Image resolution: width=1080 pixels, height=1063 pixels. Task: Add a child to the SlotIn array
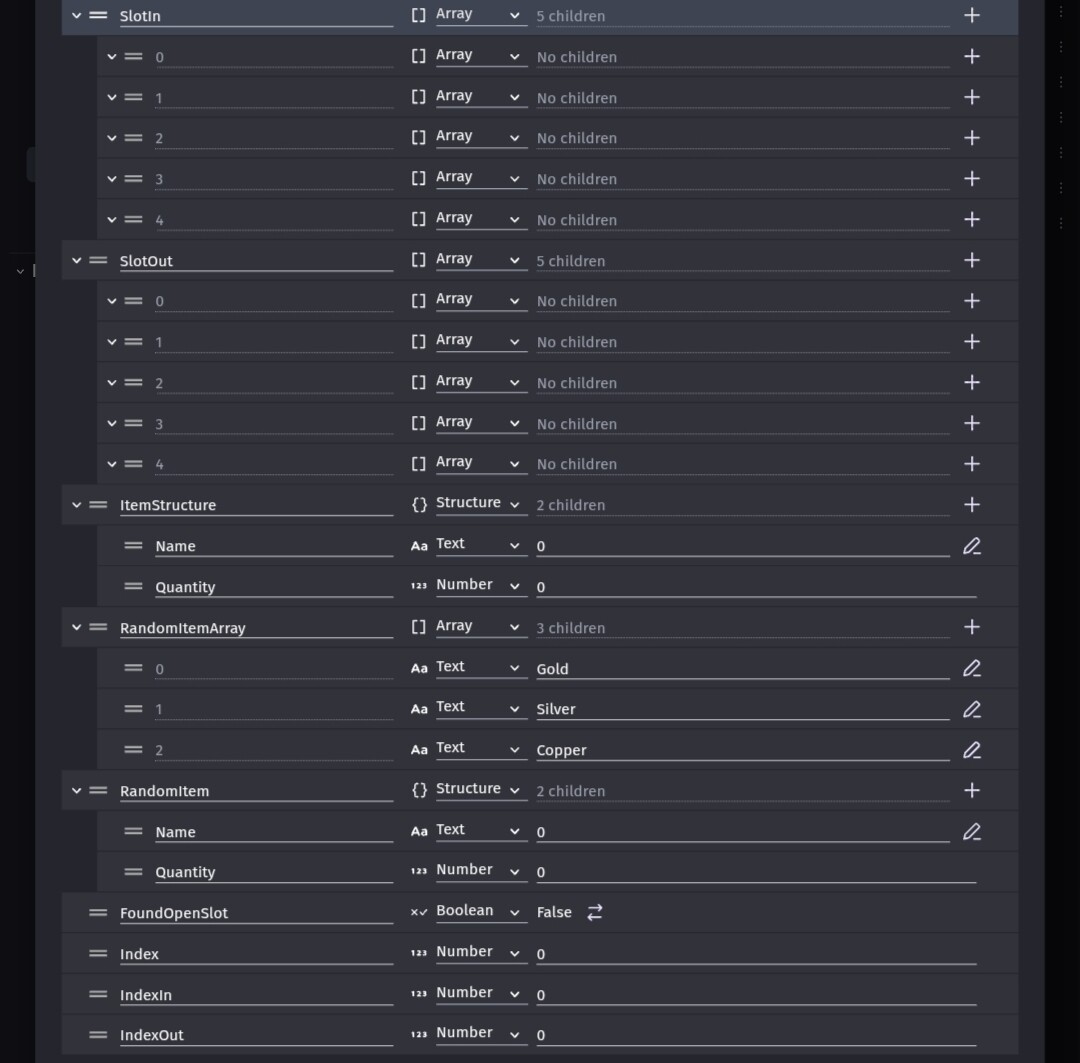971,16
